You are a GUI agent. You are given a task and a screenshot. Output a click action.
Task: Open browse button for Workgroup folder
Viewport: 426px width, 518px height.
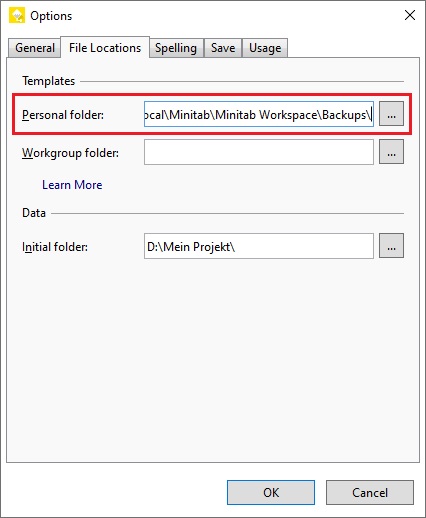coord(391,152)
